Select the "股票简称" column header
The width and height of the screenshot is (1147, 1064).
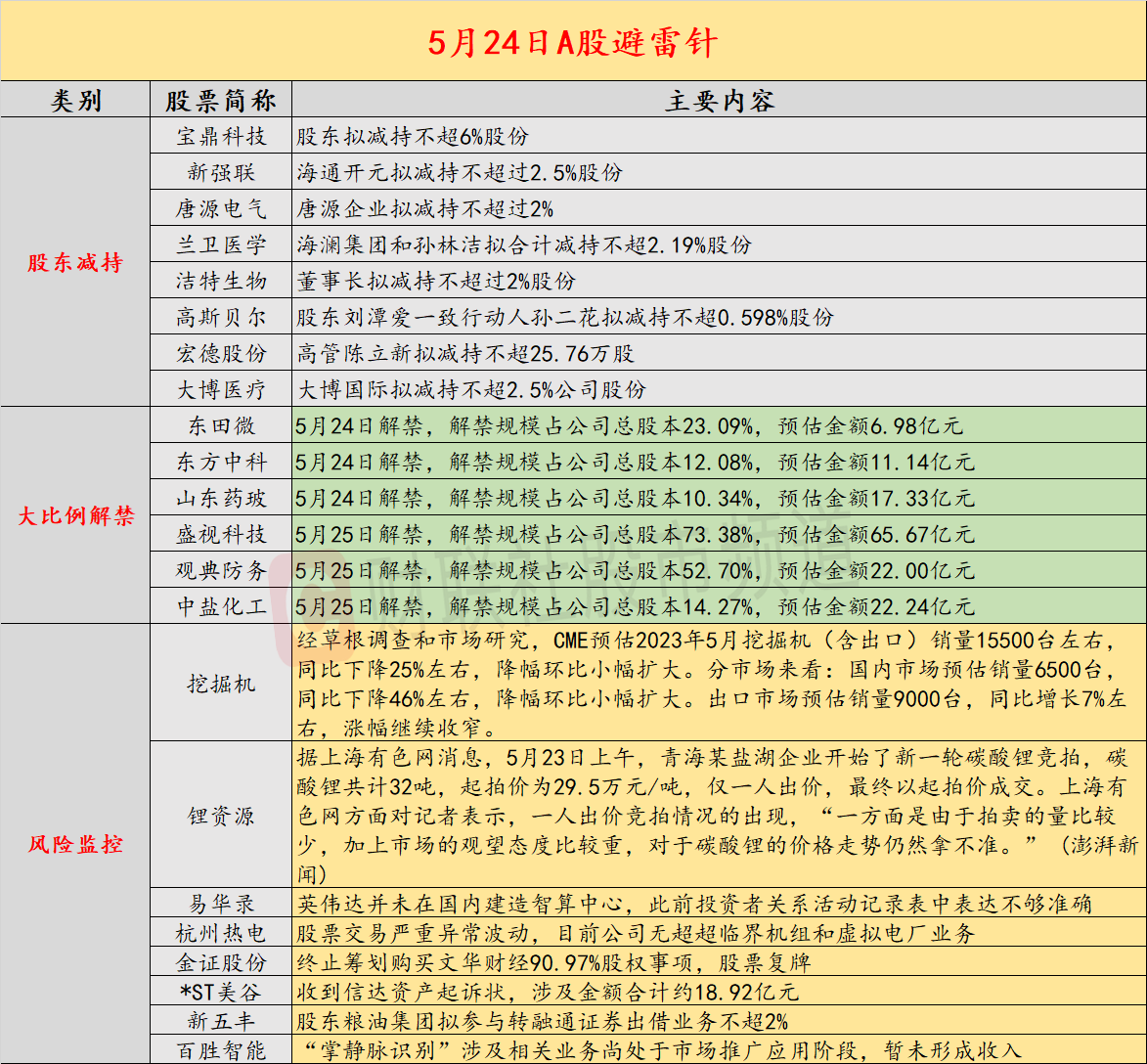[x=221, y=101]
